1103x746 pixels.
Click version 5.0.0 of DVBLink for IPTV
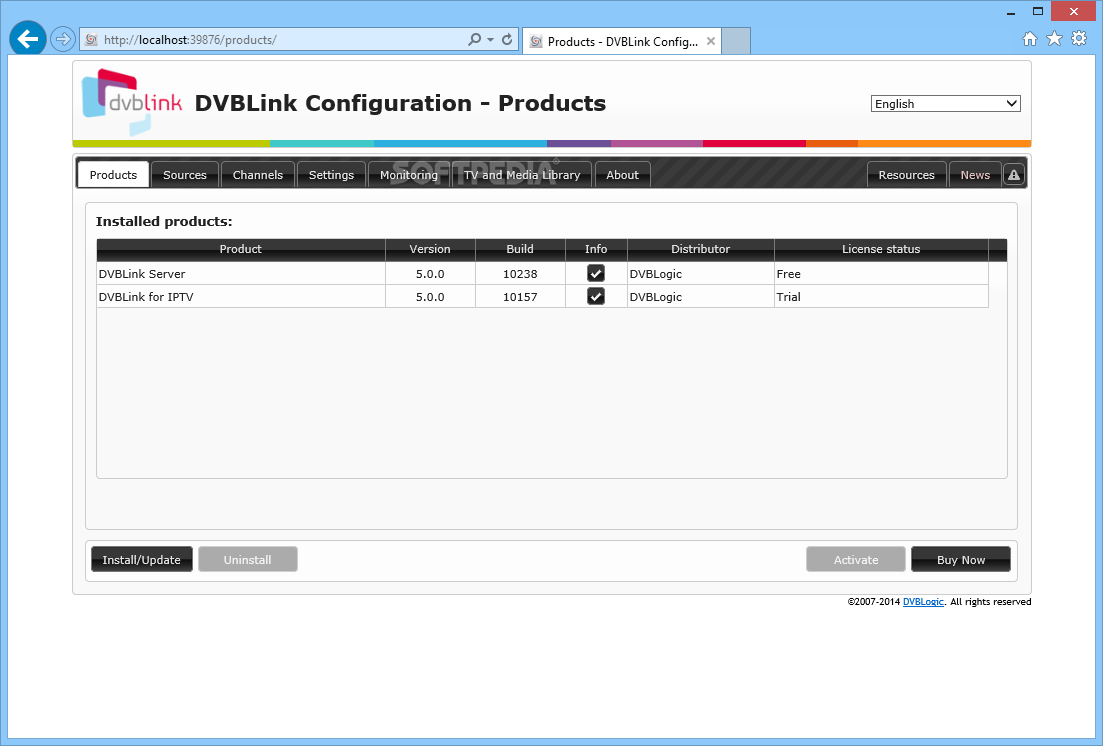430,297
